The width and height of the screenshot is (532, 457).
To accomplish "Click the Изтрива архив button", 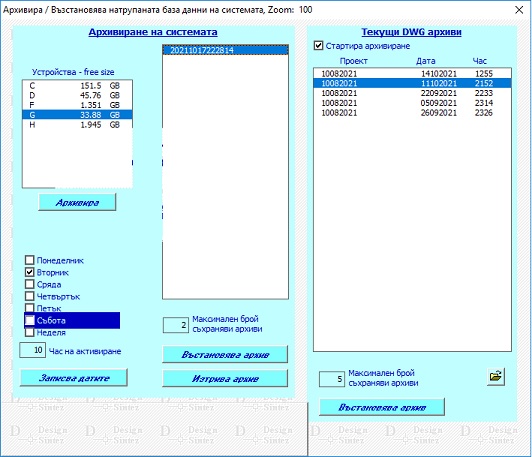I will [225, 378].
